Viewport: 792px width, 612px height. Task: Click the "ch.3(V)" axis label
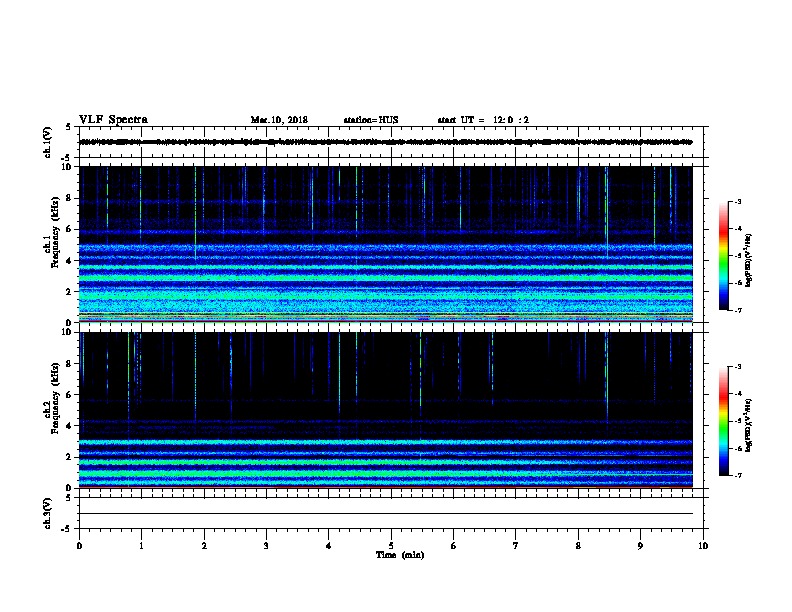48,513
